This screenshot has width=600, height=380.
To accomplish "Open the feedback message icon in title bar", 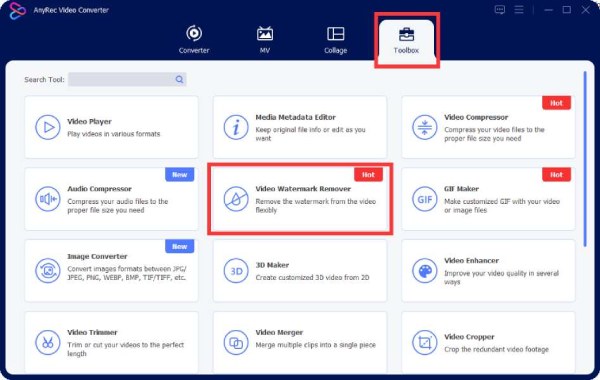I will point(500,10).
